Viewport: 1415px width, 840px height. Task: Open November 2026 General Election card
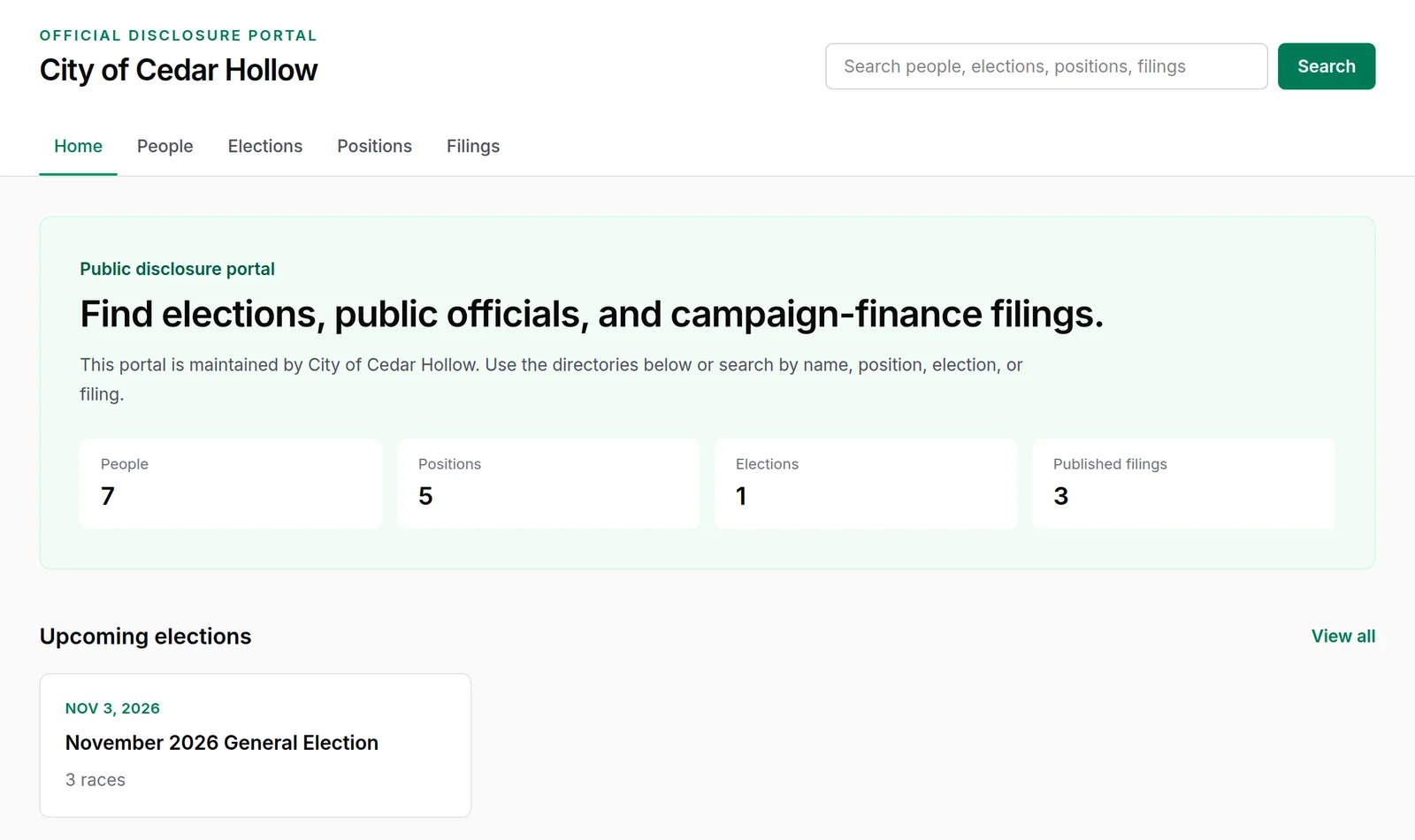coord(256,745)
